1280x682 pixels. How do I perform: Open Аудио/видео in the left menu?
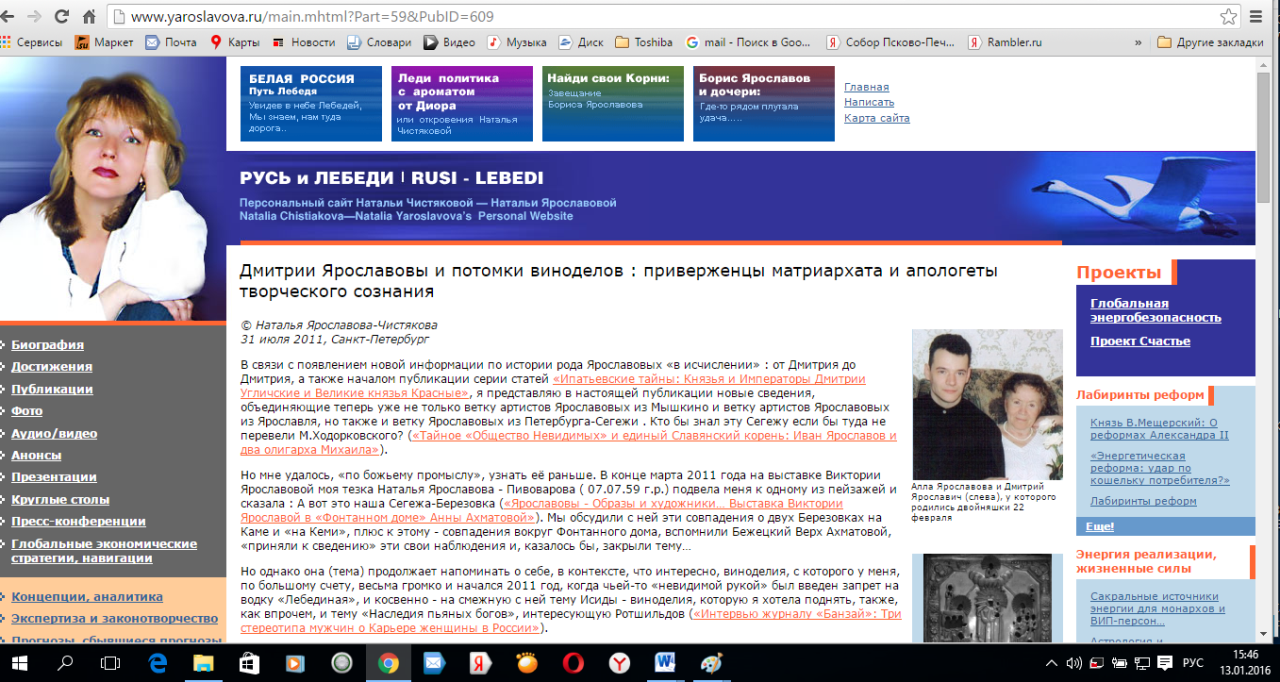[x=54, y=433]
